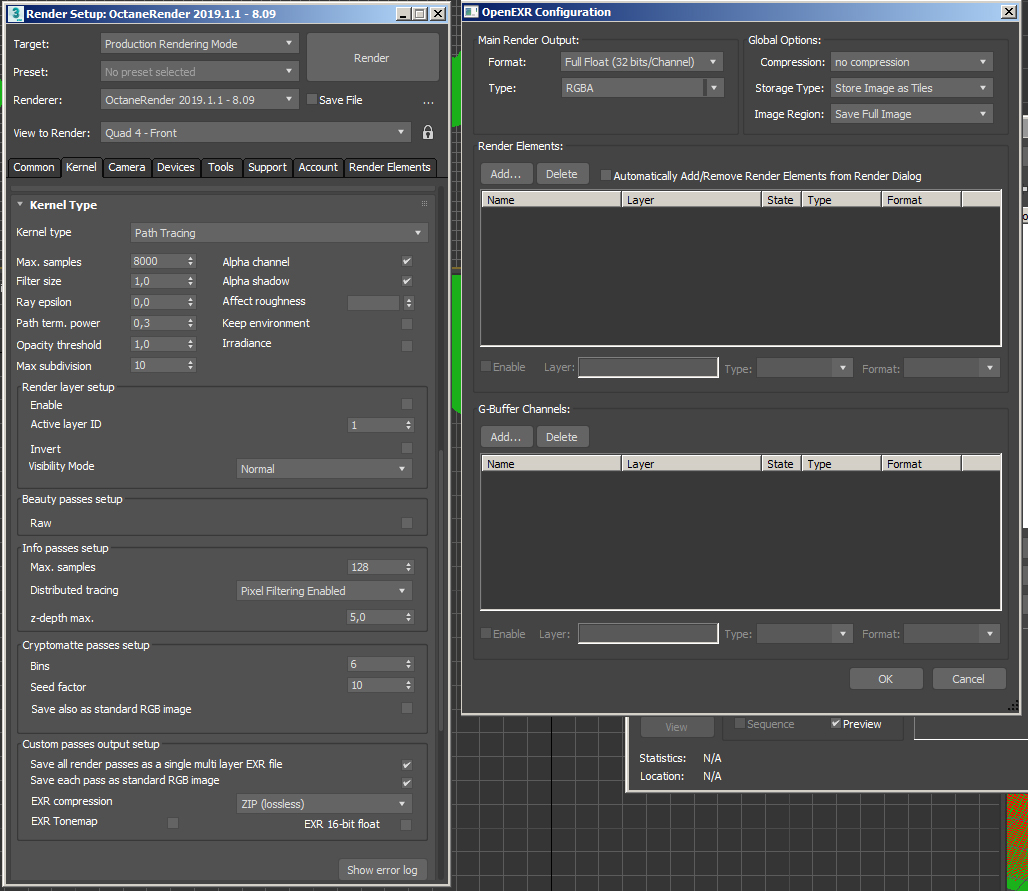Enable the Save File checkbox

(x=312, y=100)
